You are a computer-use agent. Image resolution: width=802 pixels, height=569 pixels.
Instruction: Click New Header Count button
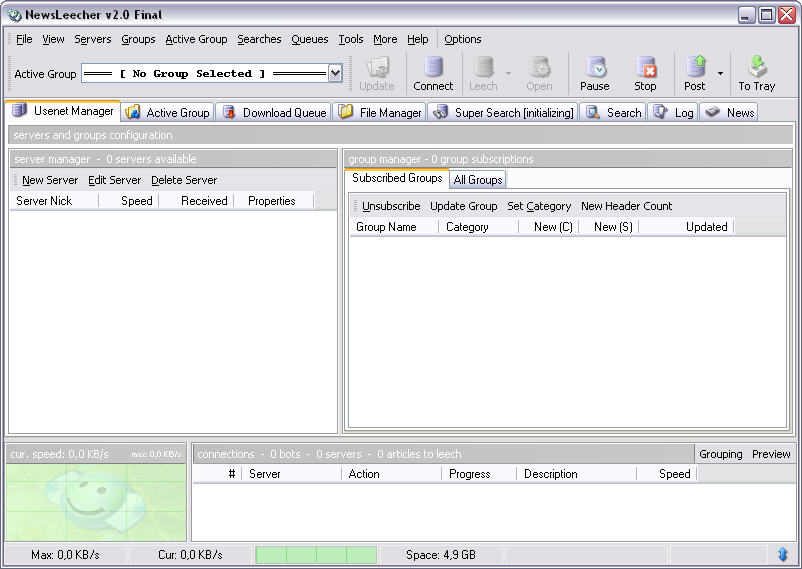(x=627, y=206)
